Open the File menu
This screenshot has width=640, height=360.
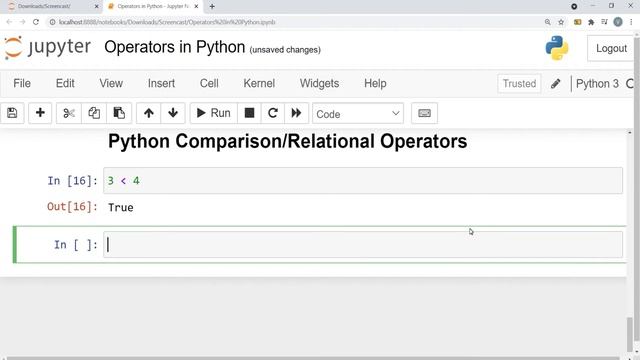click(22, 84)
